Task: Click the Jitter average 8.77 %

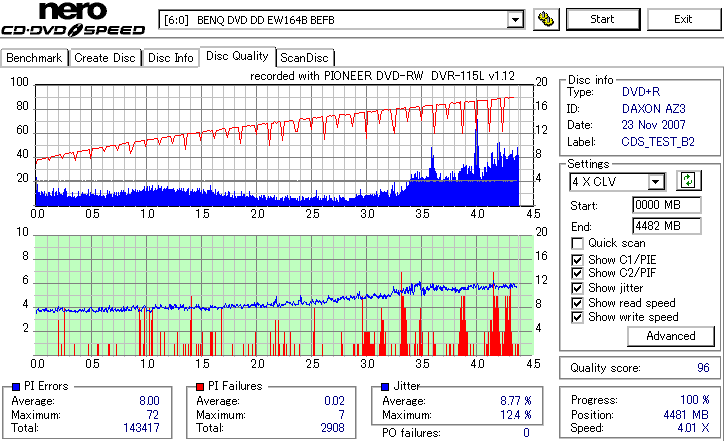Action: [x=516, y=401]
